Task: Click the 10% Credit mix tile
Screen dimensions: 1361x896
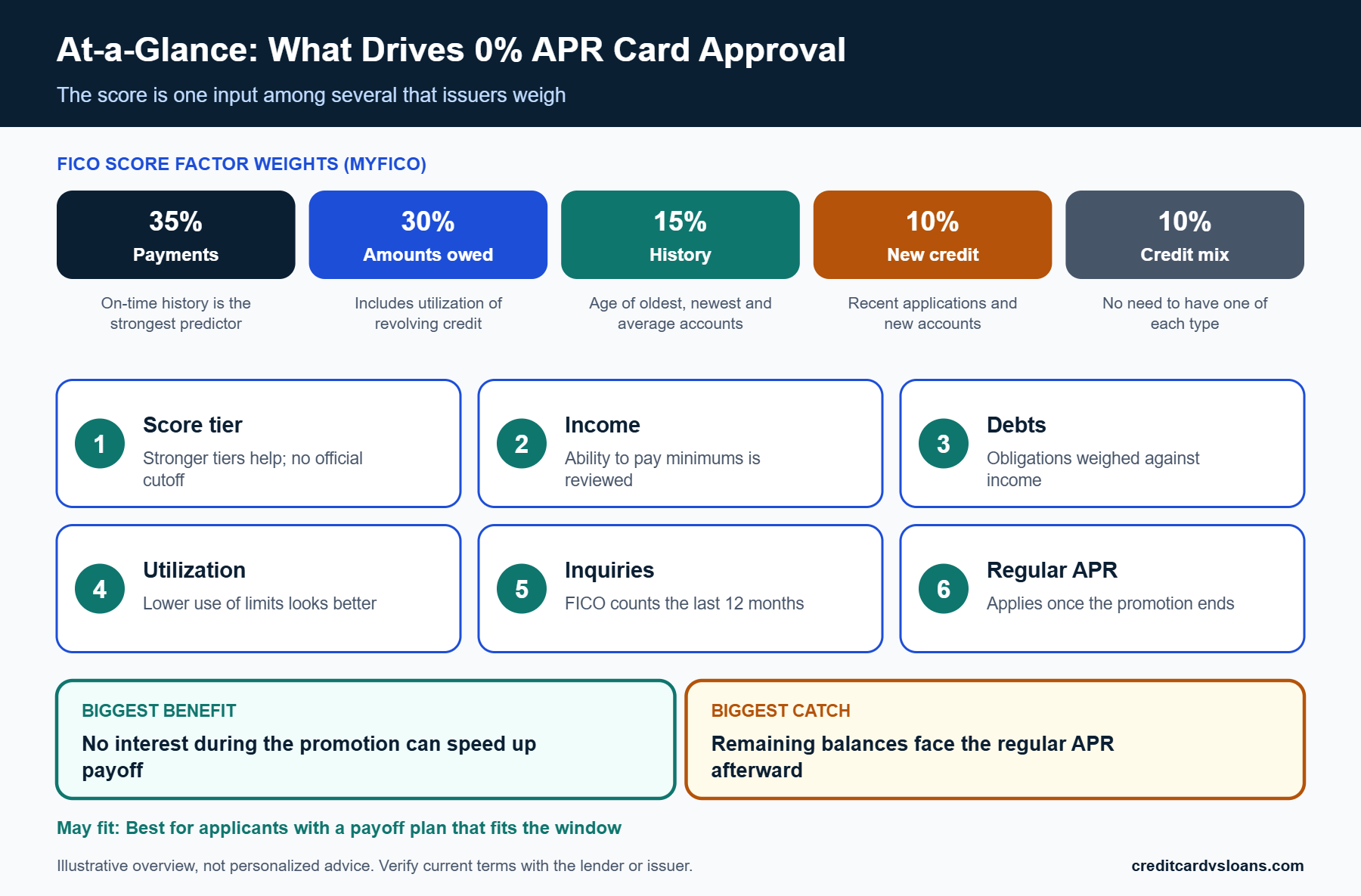Action: click(1185, 234)
